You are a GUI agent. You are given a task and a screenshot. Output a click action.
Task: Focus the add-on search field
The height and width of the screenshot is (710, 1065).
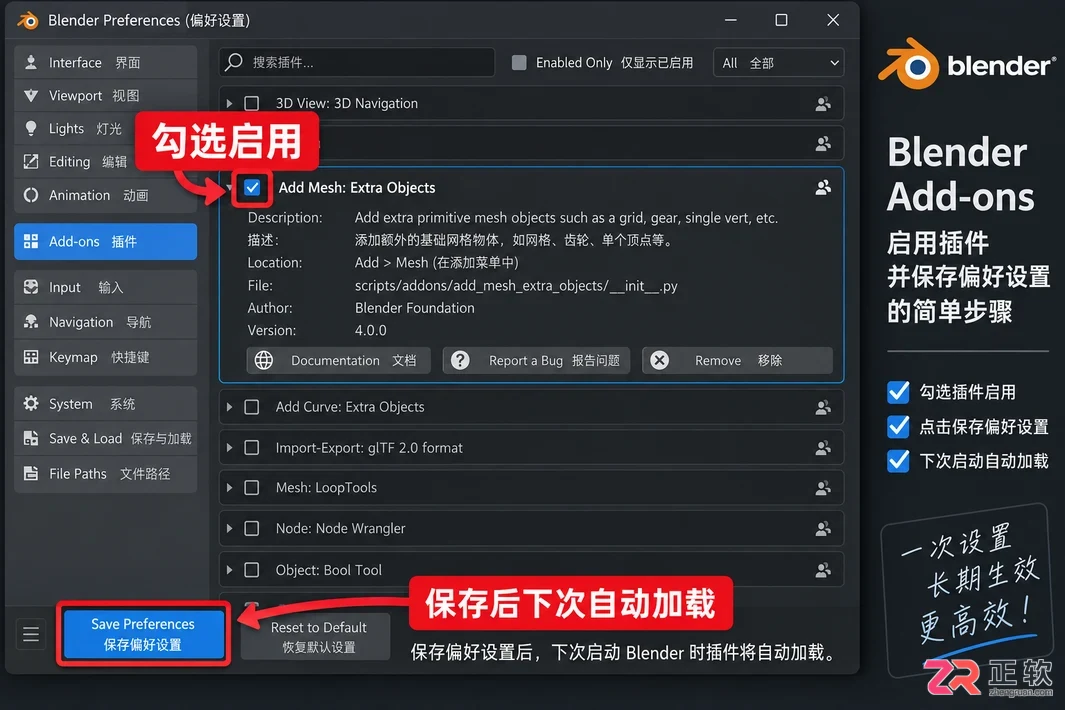357,63
